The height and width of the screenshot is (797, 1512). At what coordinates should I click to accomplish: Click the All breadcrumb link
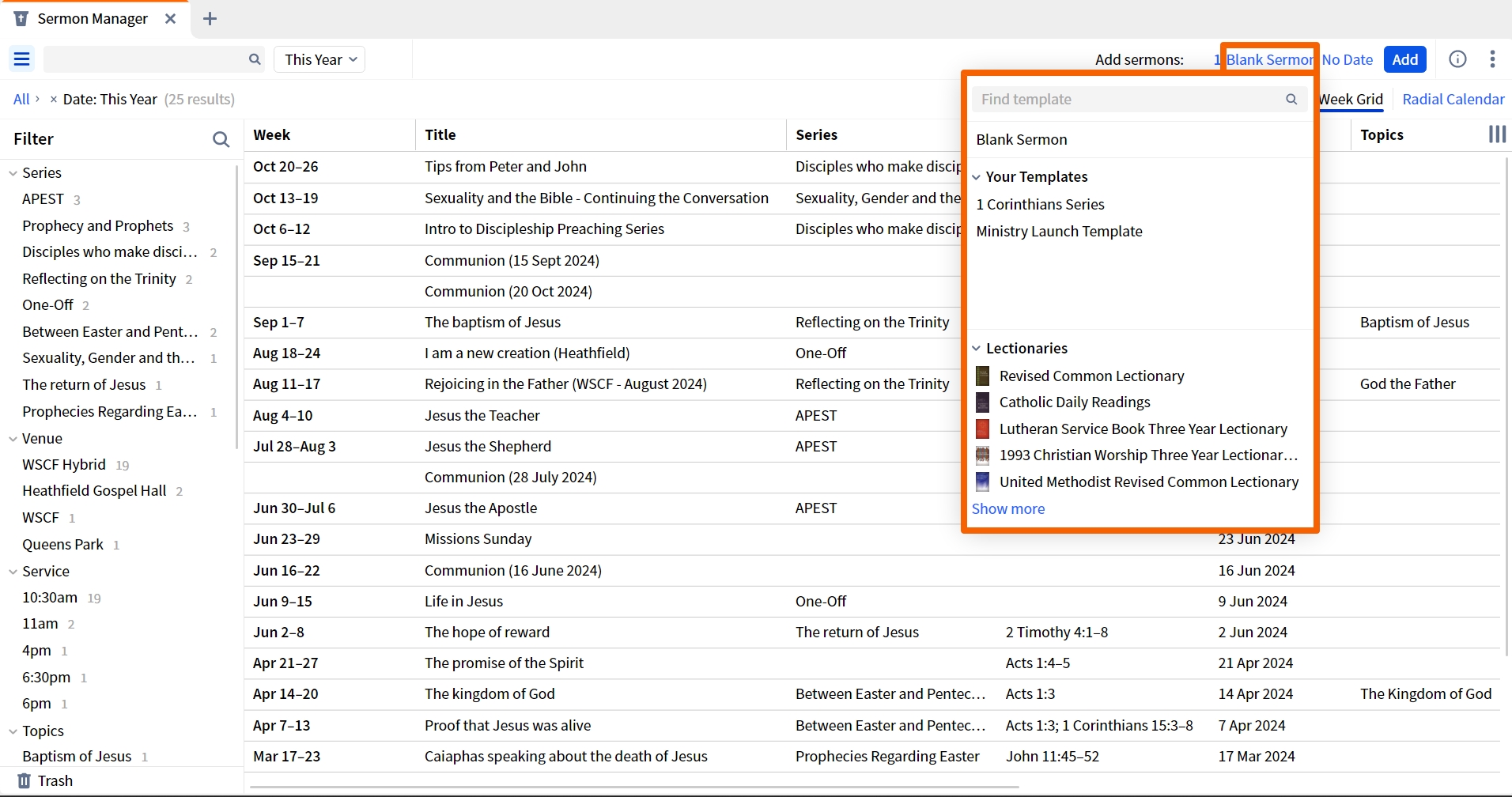(x=21, y=100)
